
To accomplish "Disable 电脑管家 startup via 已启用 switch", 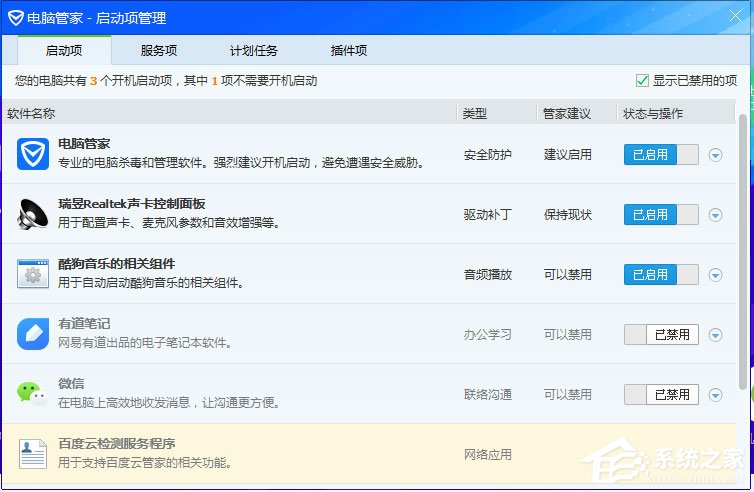I will click(x=661, y=155).
